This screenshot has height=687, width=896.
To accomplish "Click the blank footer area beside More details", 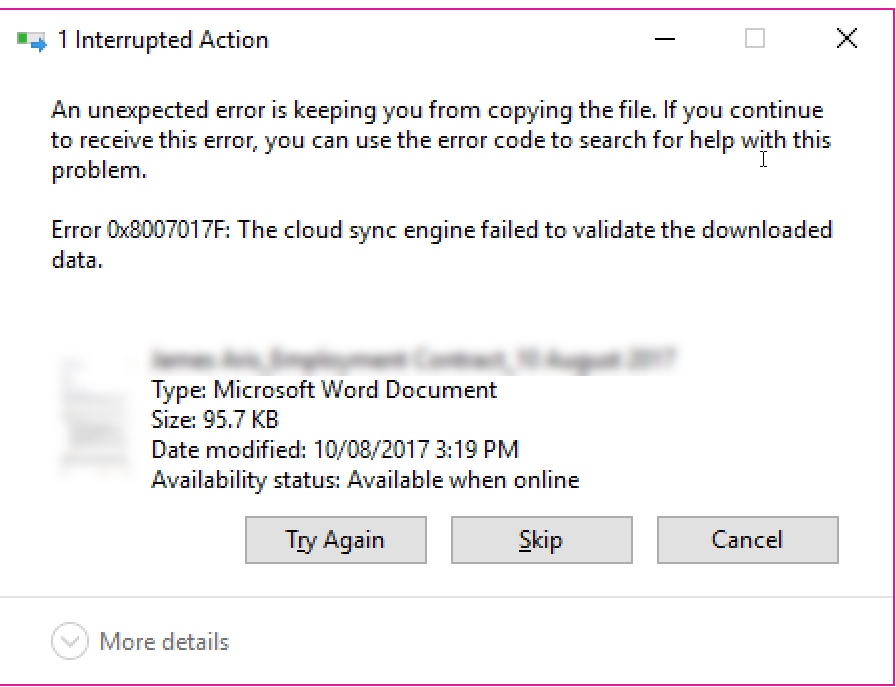I will (x=550, y=642).
